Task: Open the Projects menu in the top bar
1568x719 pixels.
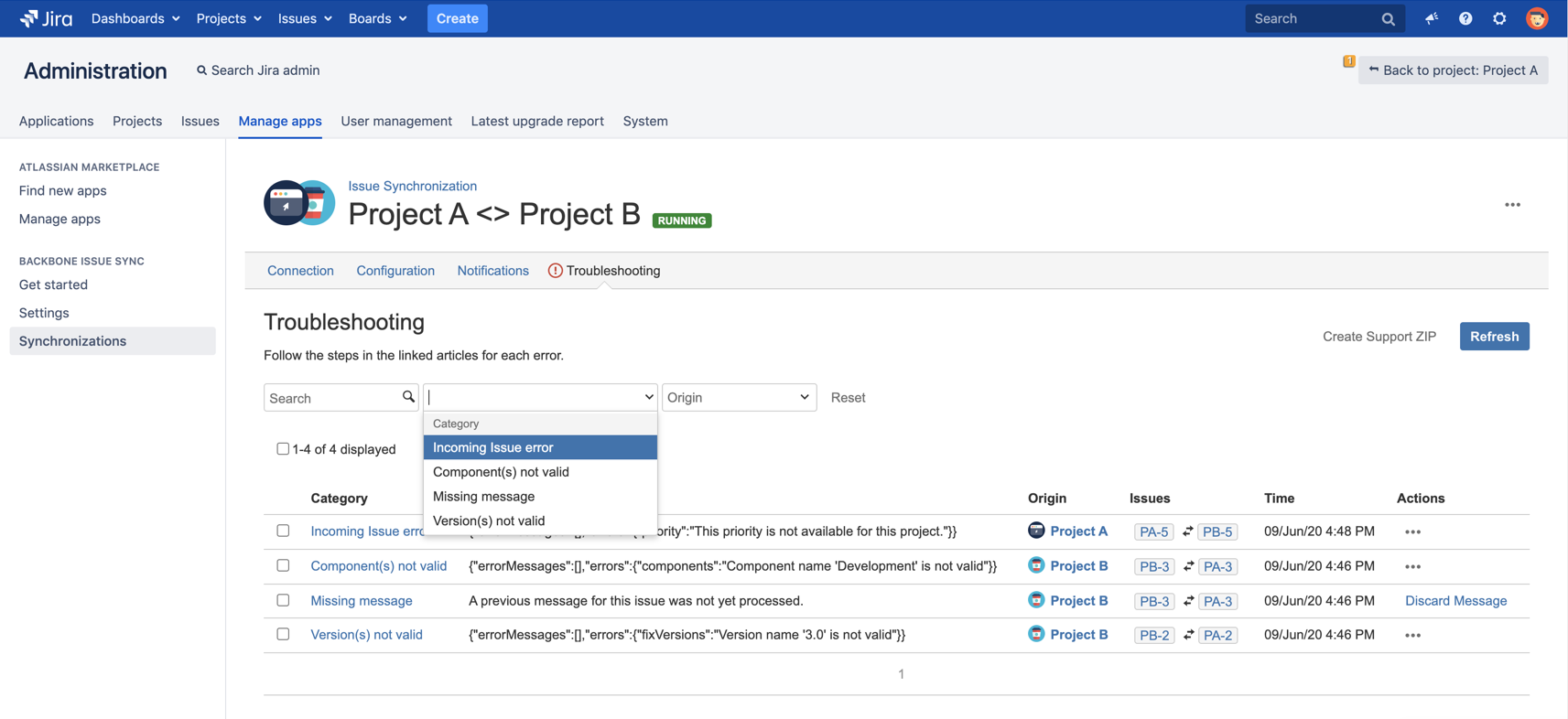Action: (228, 18)
